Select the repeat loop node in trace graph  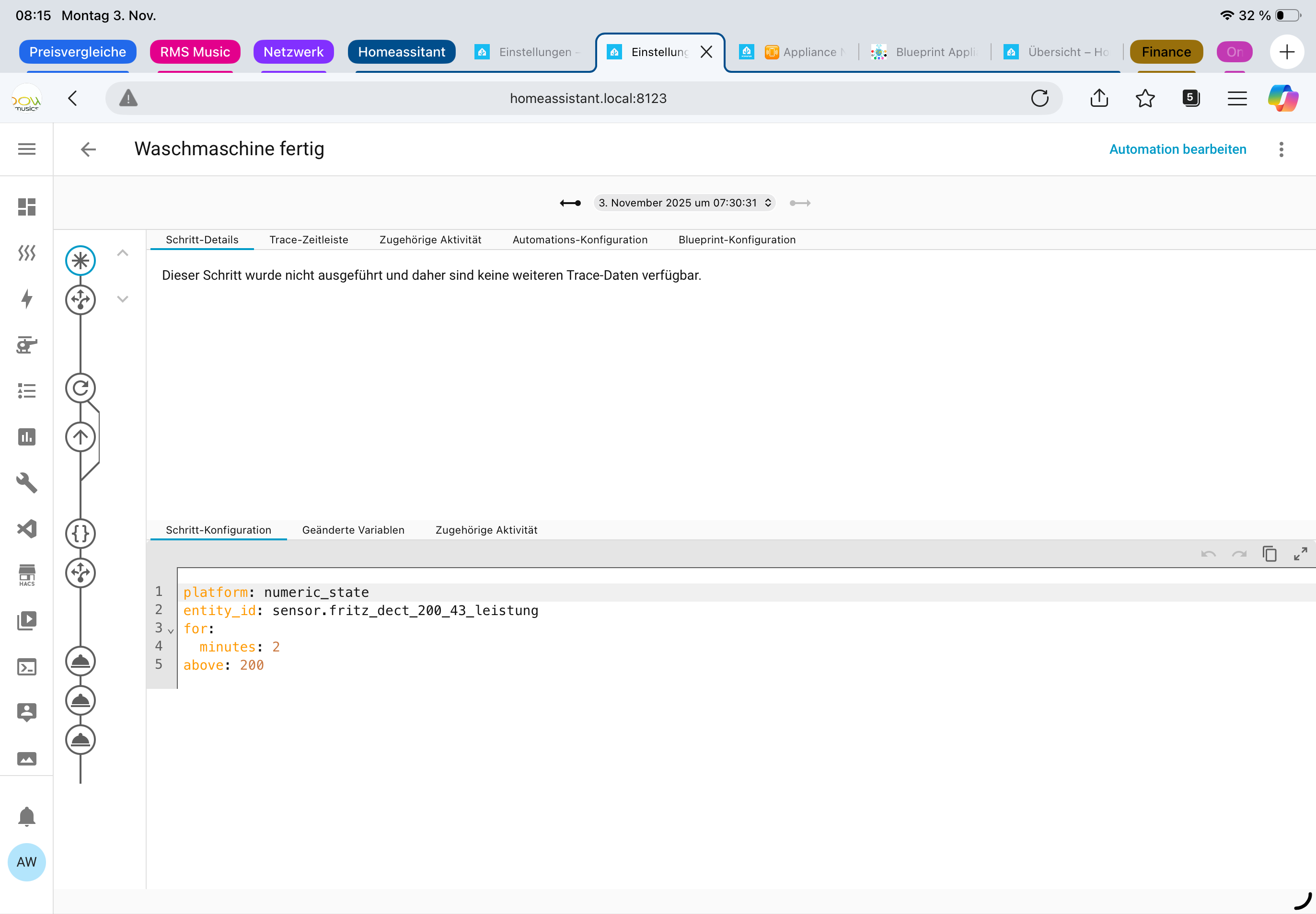80,389
